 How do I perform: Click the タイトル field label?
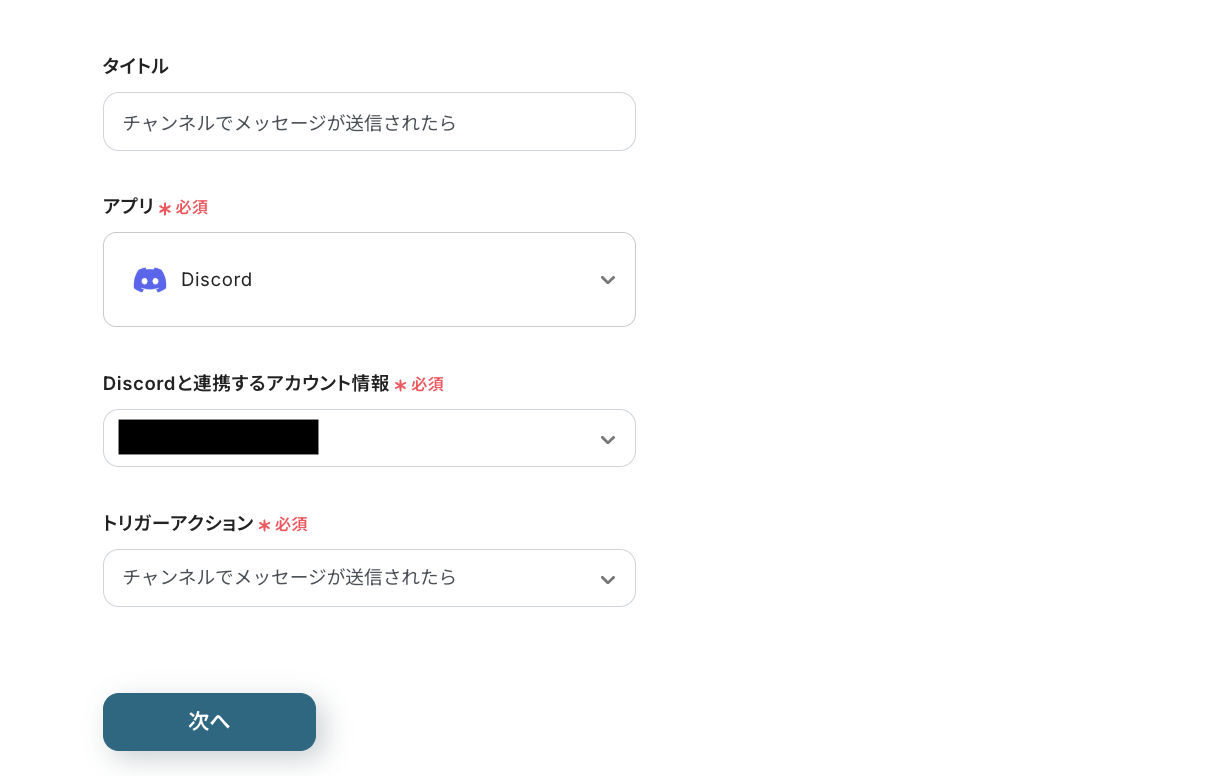coord(135,66)
